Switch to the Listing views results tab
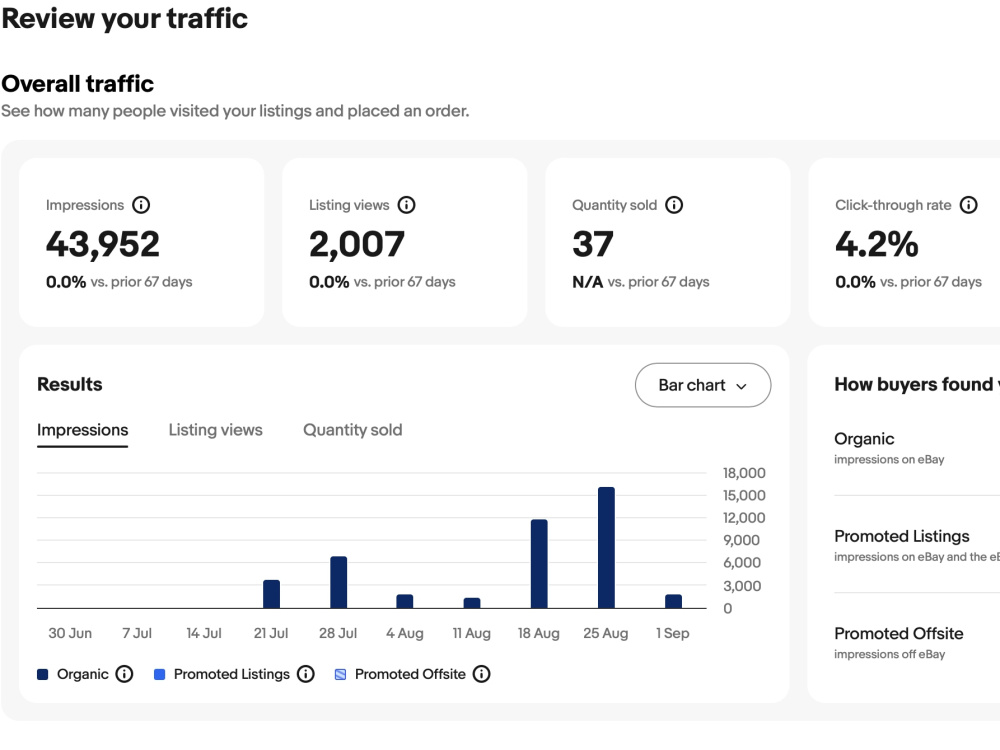This screenshot has height=750, width=1000. [x=216, y=430]
